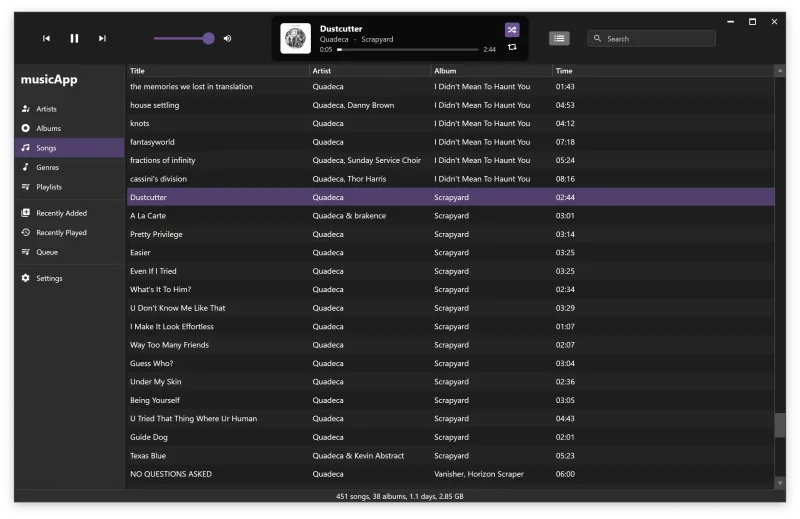The image size is (800, 519).
Task: Select the song 'Being Yourself'
Action: [451, 400]
